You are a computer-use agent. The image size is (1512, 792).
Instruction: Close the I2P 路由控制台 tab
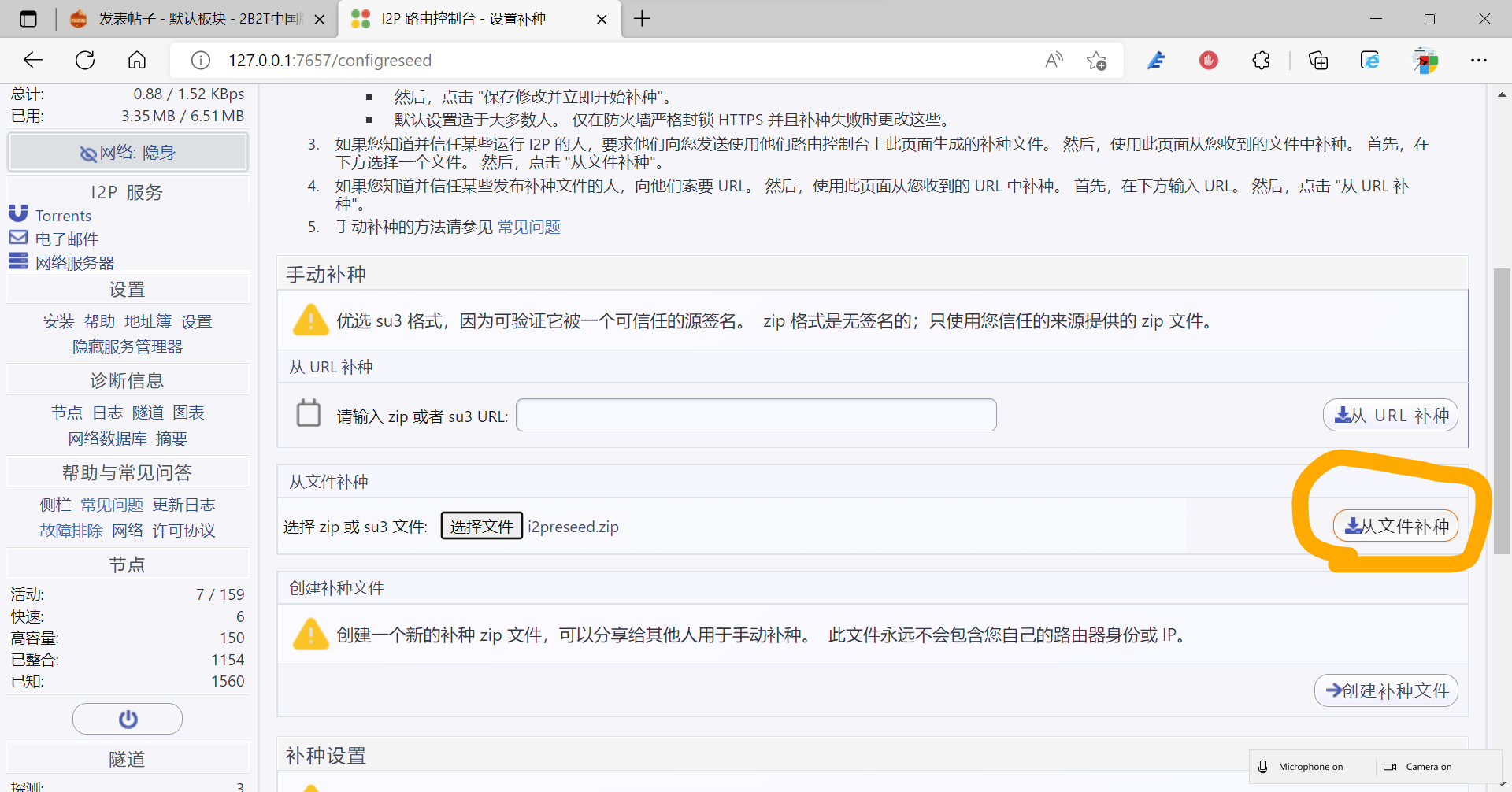602,20
